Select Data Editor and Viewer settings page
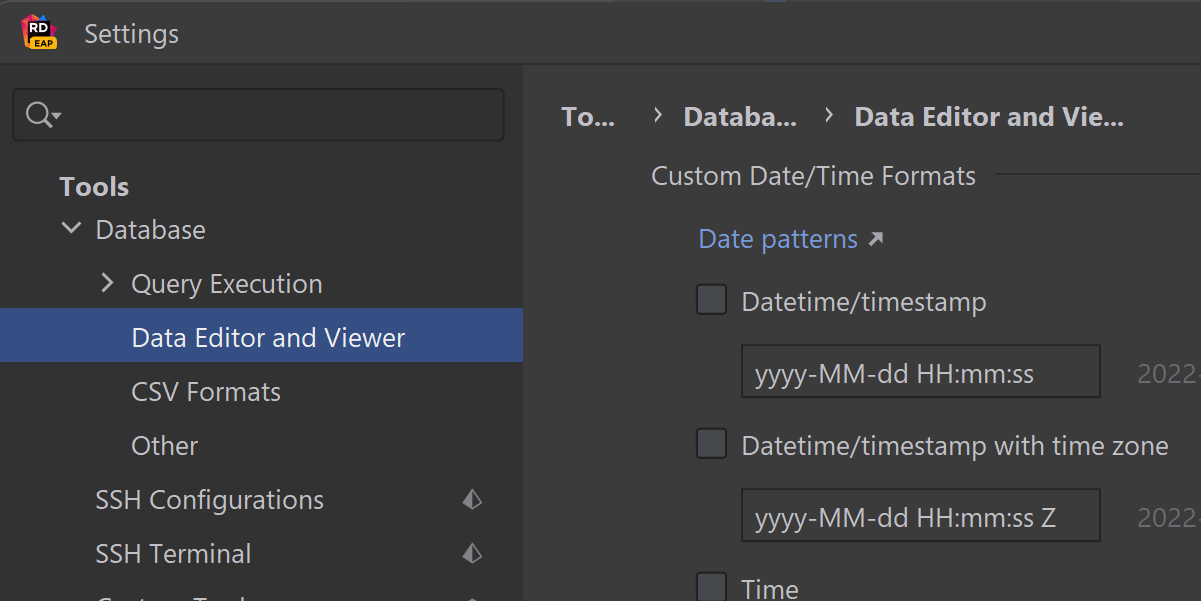The width and height of the screenshot is (1201, 601). pos(268,338)
